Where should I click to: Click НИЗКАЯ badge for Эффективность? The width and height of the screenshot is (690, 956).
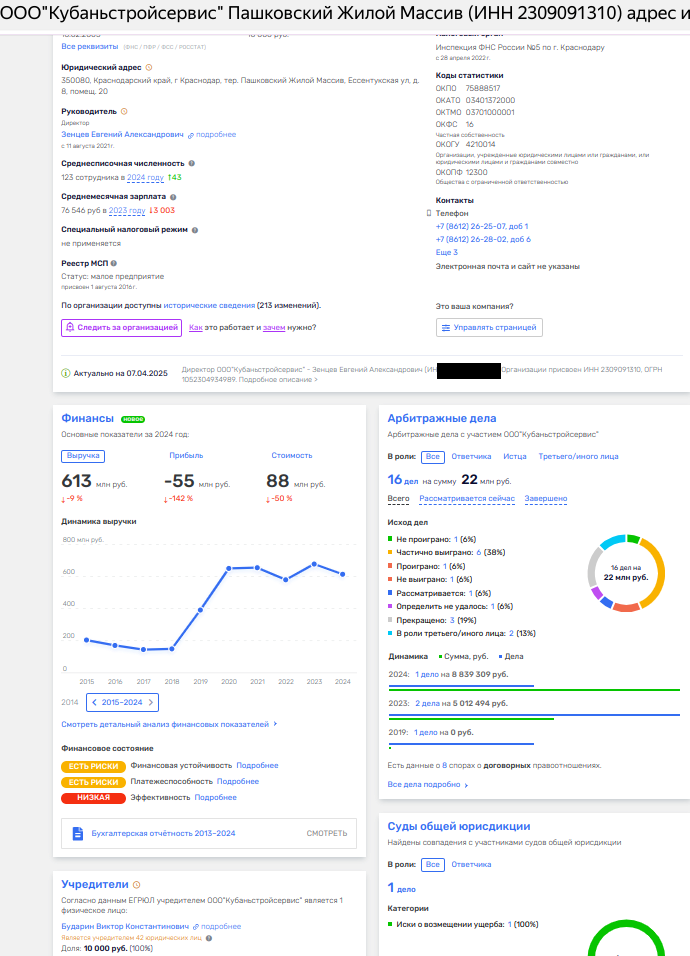[x=93, y=798]
